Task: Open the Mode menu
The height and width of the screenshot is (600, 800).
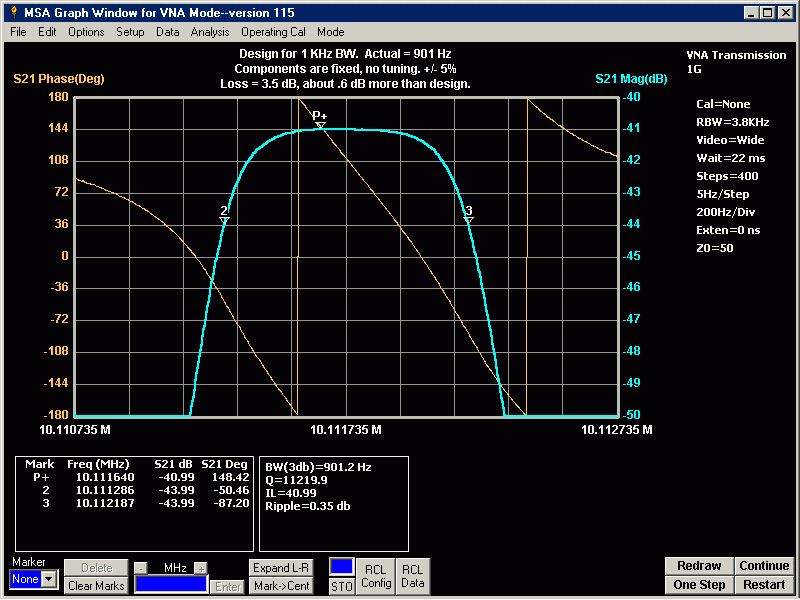Action: click(x=331, y=32)
